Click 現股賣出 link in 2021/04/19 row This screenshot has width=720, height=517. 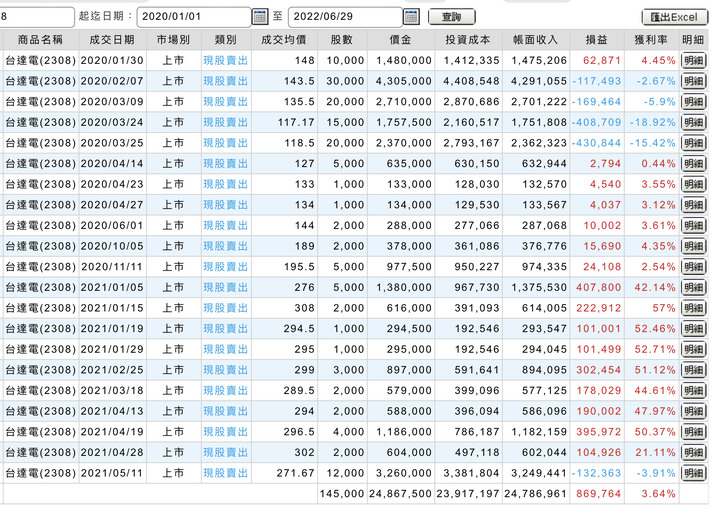[x=225, y=432]
